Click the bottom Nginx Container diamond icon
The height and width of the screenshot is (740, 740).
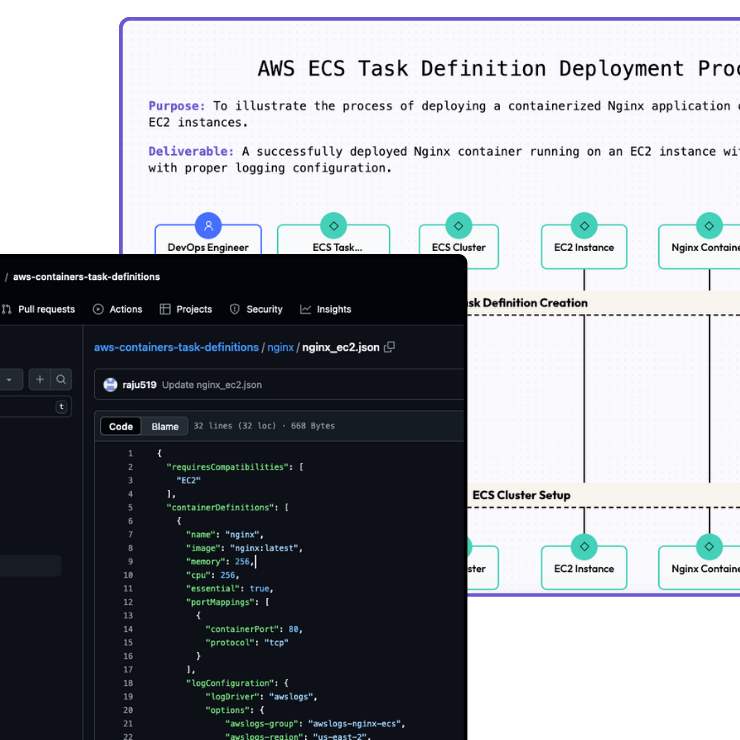[x=709, y=547]
